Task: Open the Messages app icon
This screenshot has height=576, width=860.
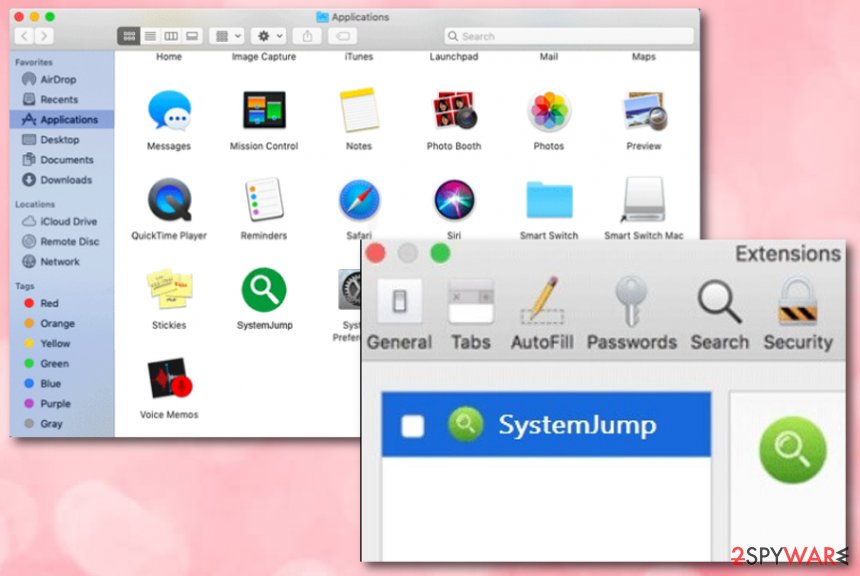Action: (x=169, y=111)
